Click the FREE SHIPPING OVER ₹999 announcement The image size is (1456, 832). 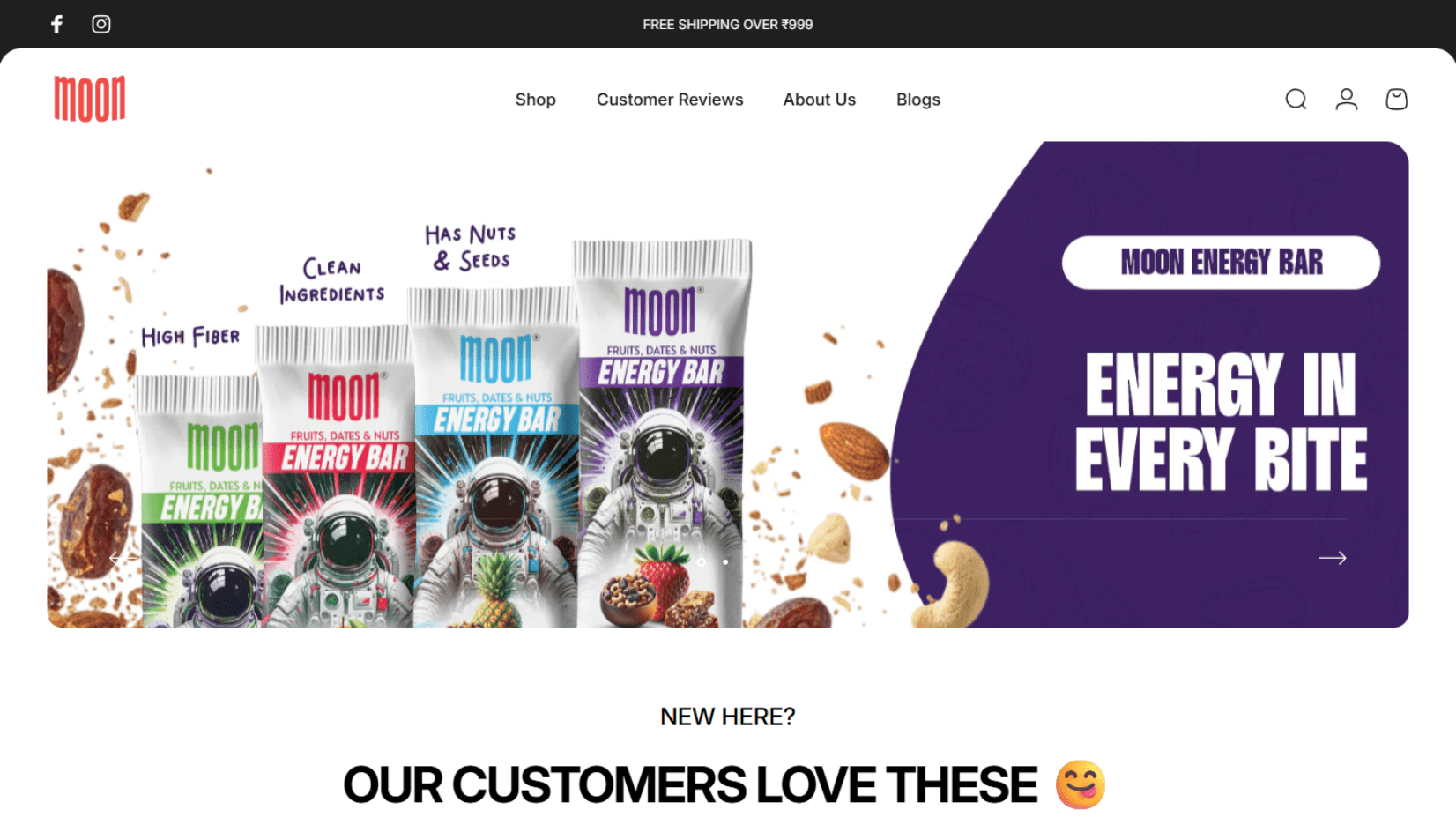click(x=728, y=25)
